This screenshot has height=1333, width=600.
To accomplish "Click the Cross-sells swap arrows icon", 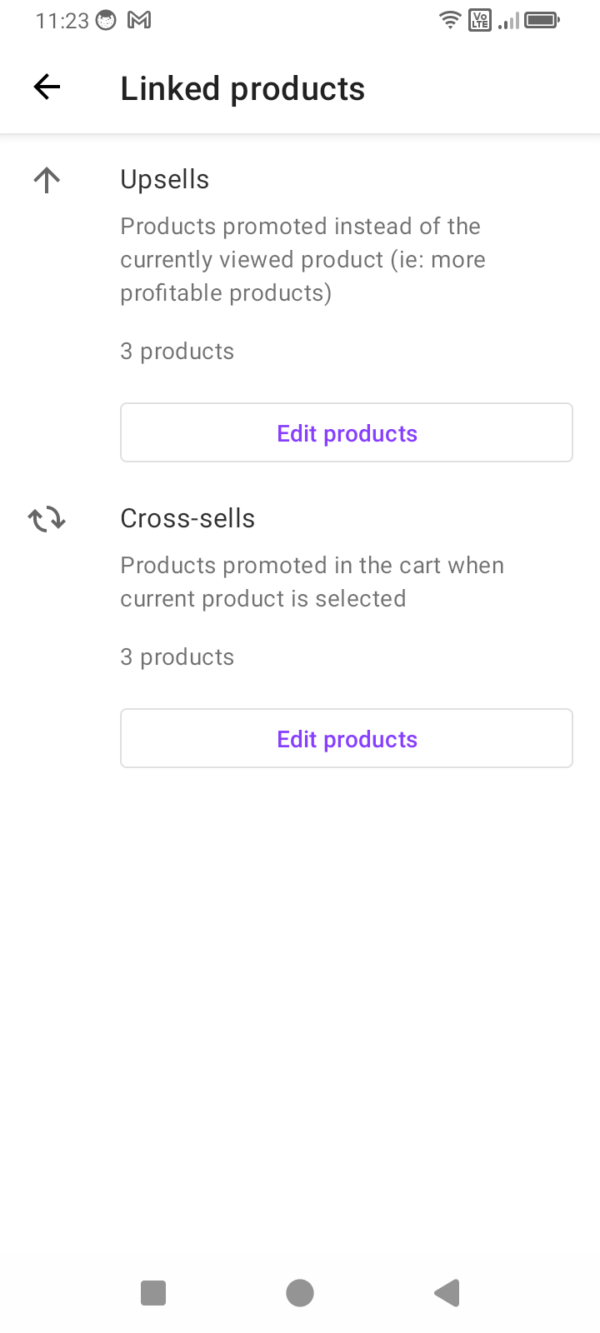I will point(47,519).
